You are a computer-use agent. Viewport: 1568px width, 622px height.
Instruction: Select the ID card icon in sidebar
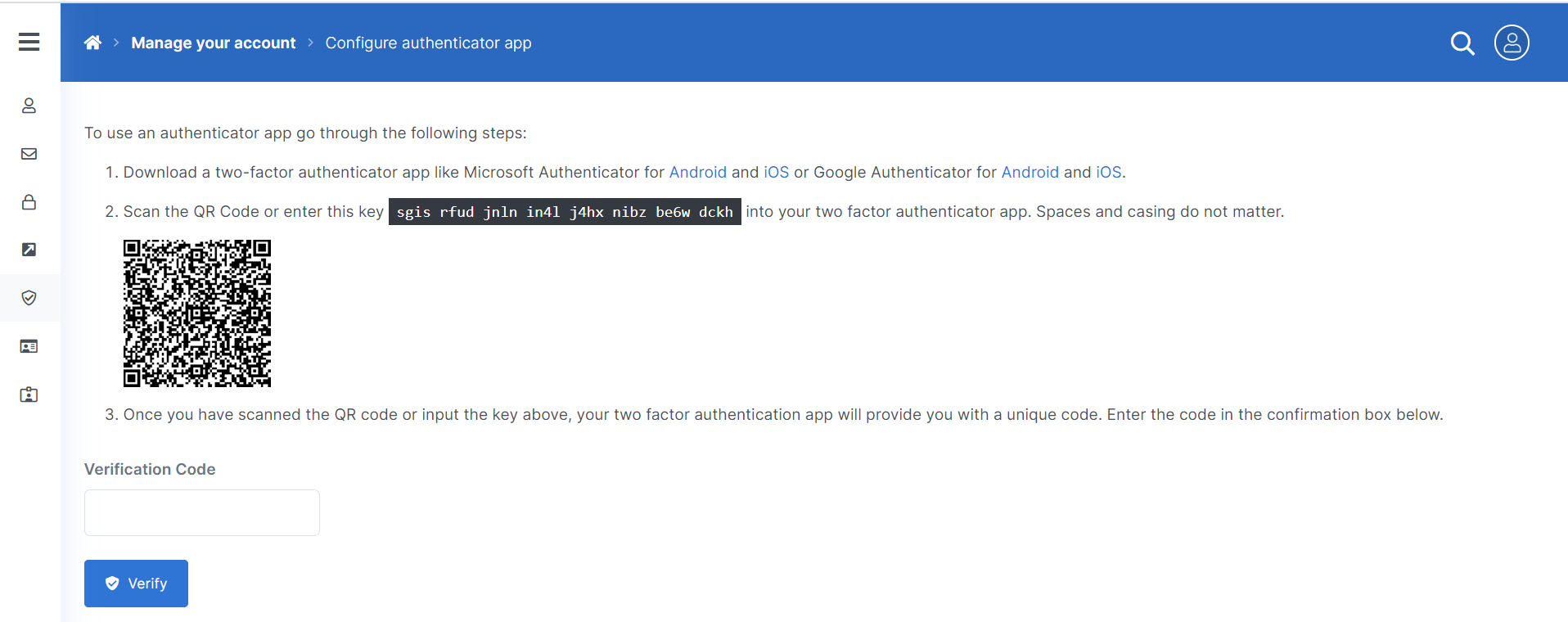tap(29, 346)
